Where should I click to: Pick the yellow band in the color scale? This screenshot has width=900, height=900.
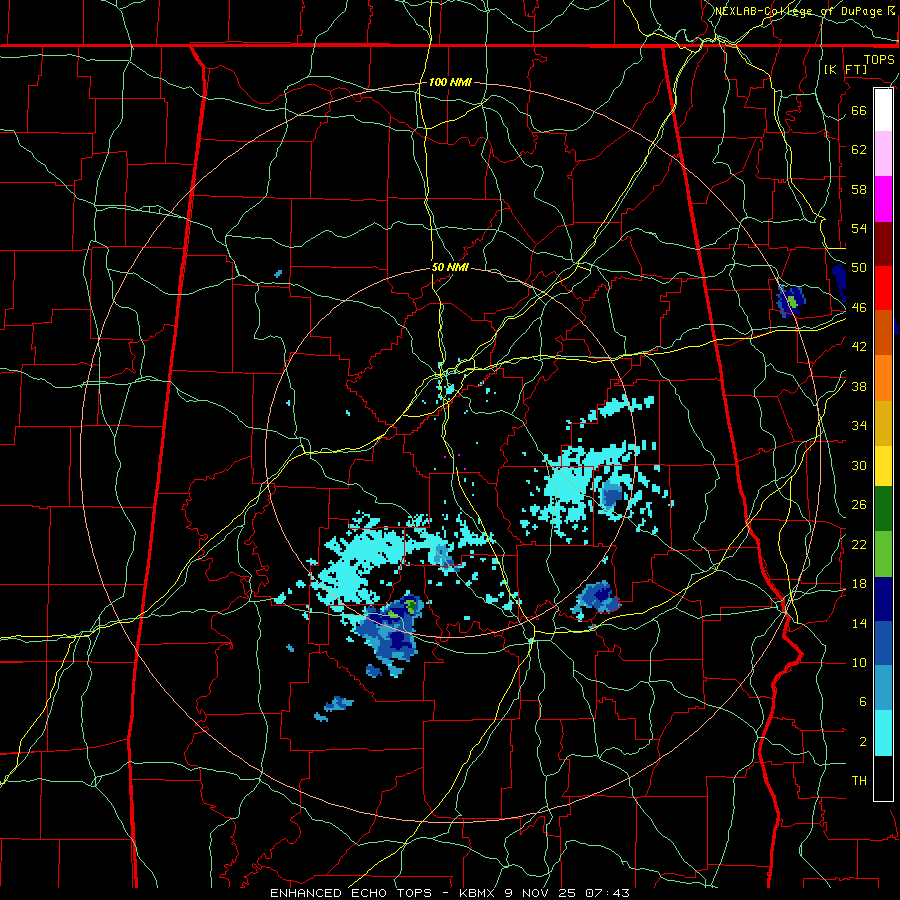point(883,465)
